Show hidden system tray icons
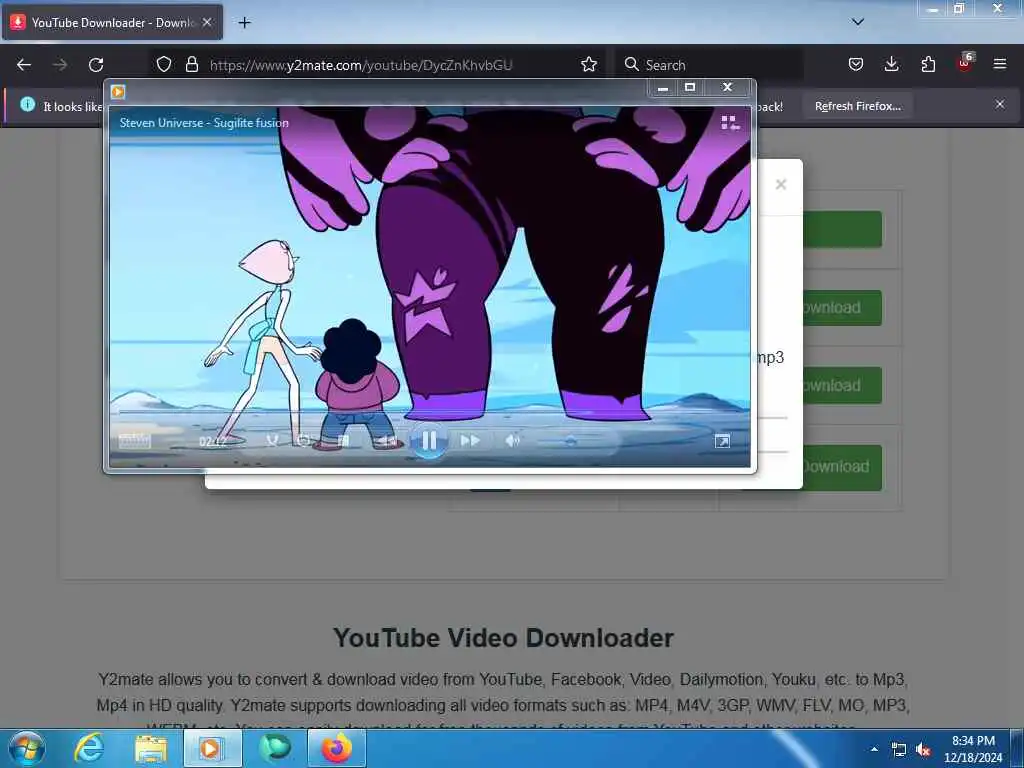 click(874, 749)
